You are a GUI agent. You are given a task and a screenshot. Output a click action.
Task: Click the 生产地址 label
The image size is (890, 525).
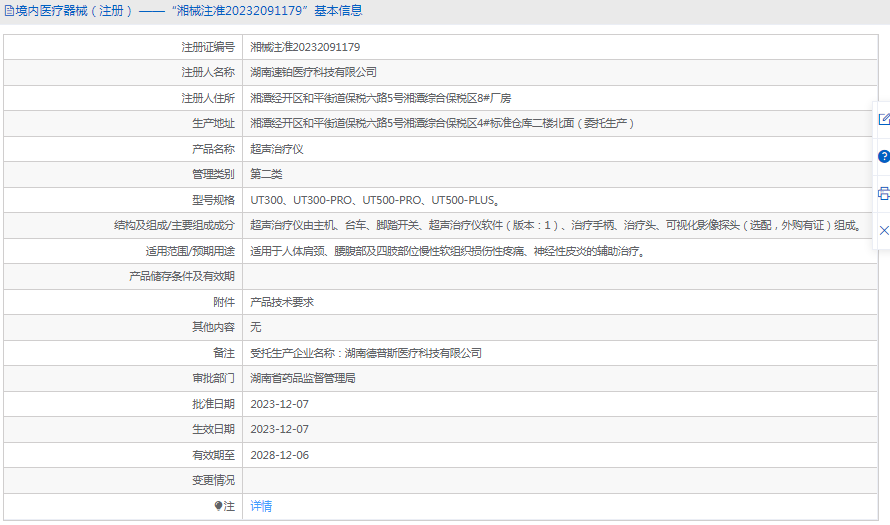tap(213, 123)
